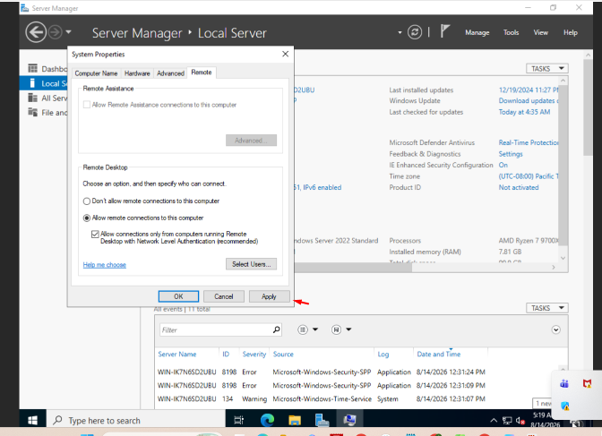This screenshot has width=602, height=436.
Task: Switch to the Advanced tab
Action: coord(170,73)
